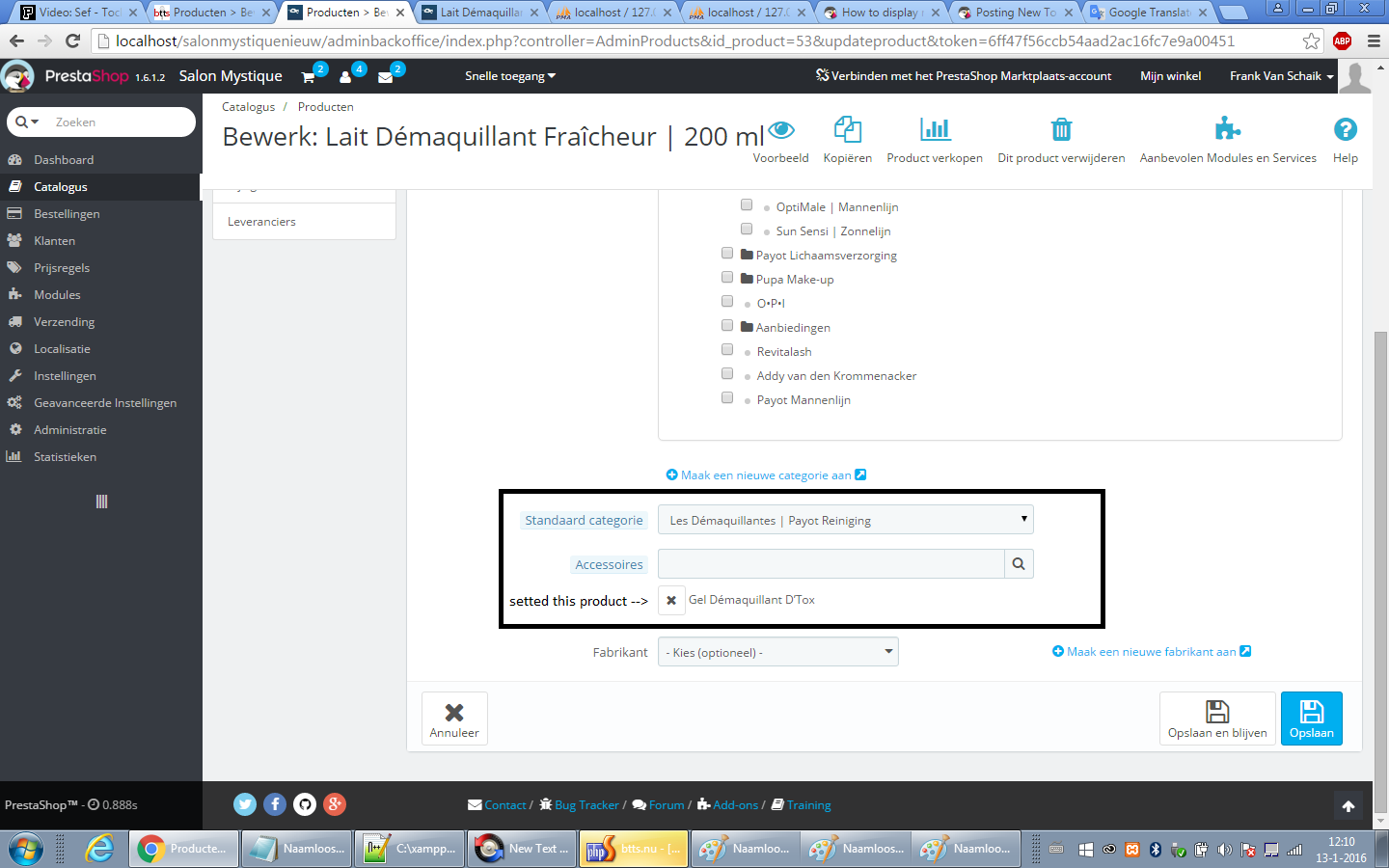The height and width of the screenshot is (868, 1389).
Task: Click Maak een nieuwe fabrikant aan link
Action: (1152, 652)
